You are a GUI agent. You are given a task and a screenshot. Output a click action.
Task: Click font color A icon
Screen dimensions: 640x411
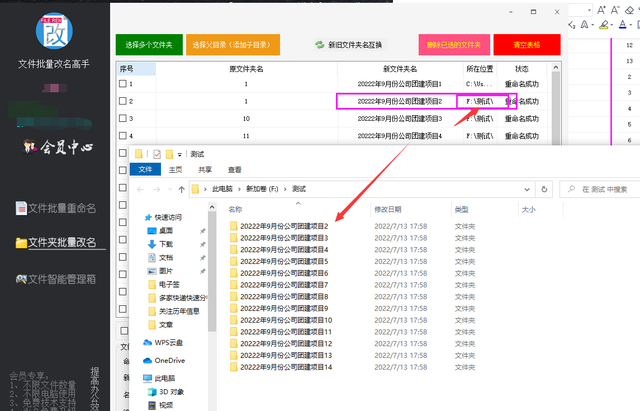click(x=622, y=25)
